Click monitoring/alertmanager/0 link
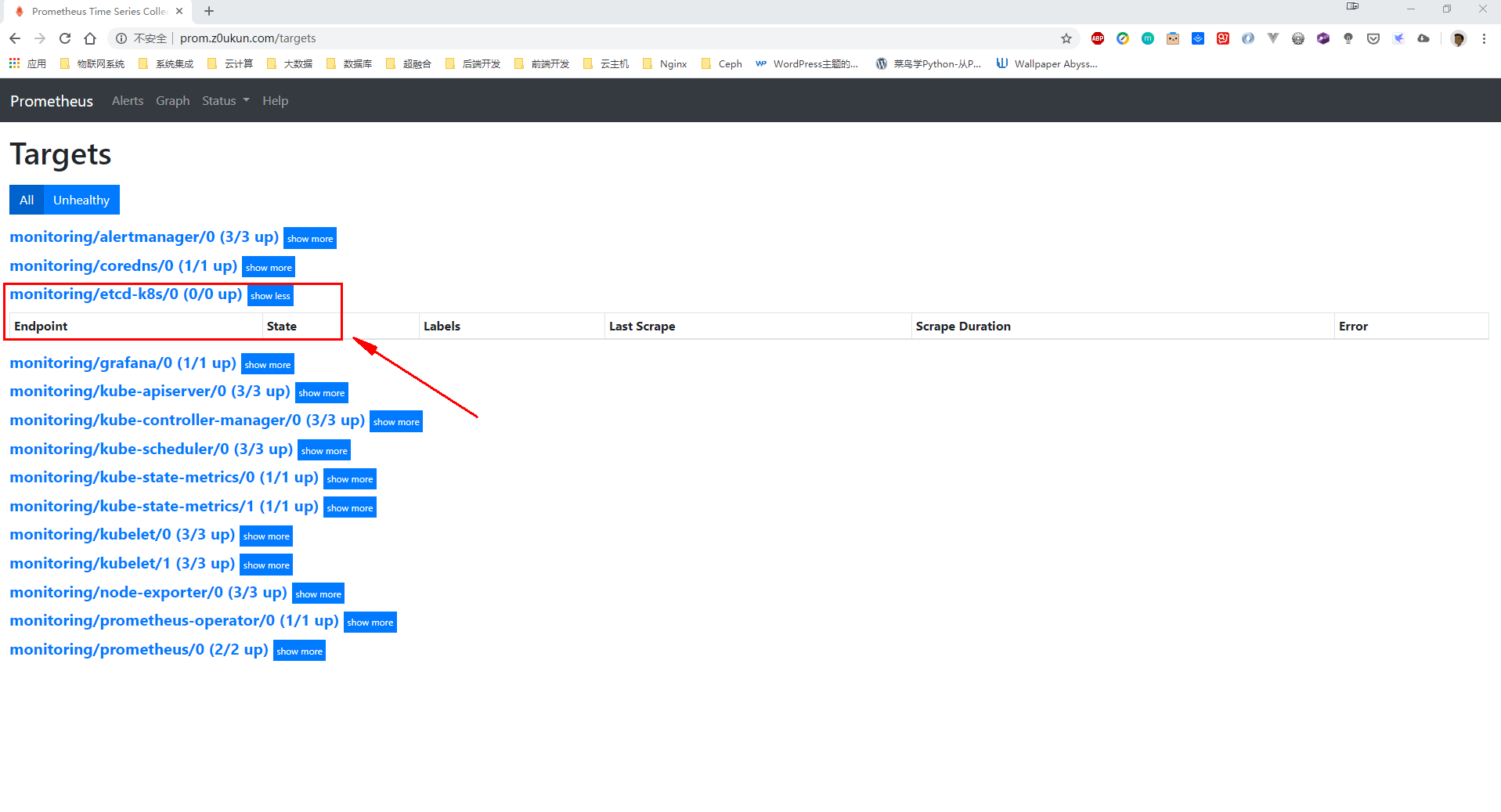This screenshot has height=812, width=1501. (144, 236)
